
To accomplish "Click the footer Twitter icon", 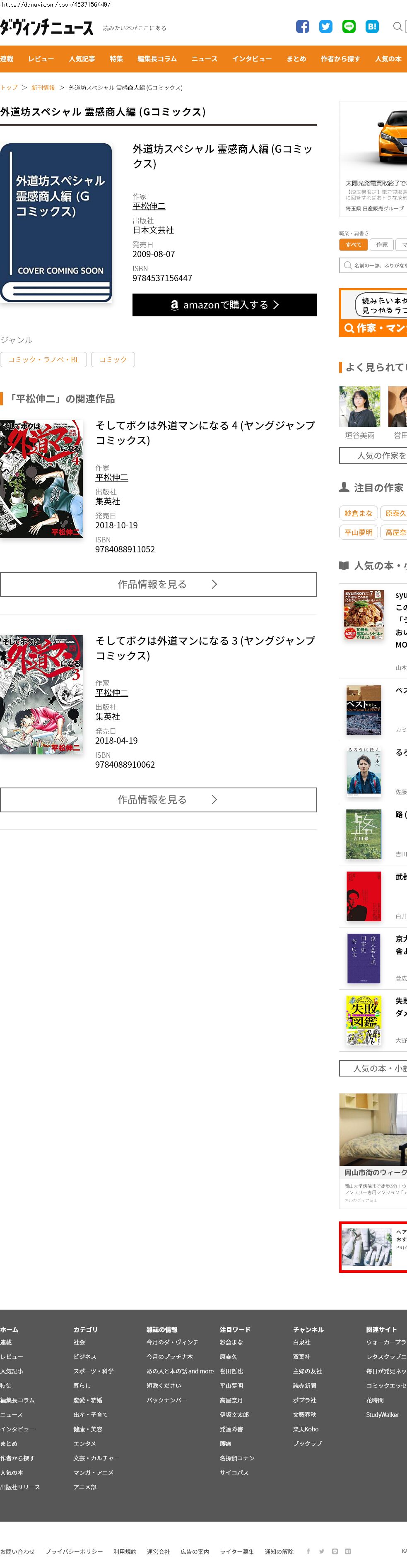I will pos(321,1551).
